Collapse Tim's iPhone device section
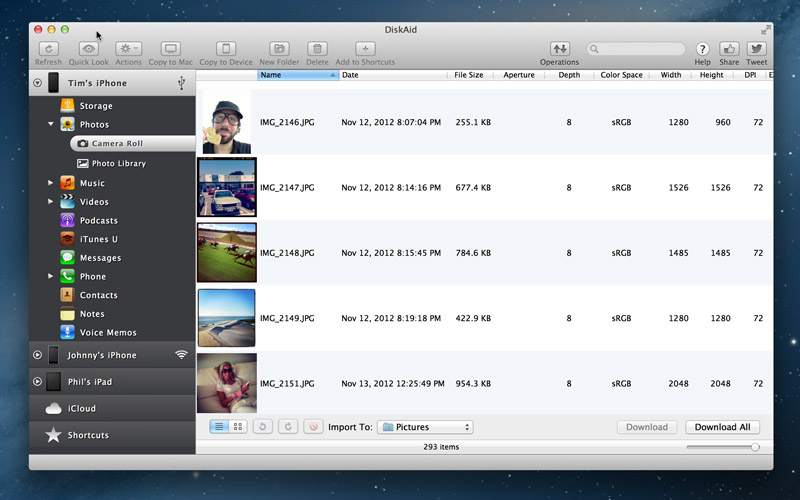The width and height of the screenshot is (800, 500). [37, 83]
